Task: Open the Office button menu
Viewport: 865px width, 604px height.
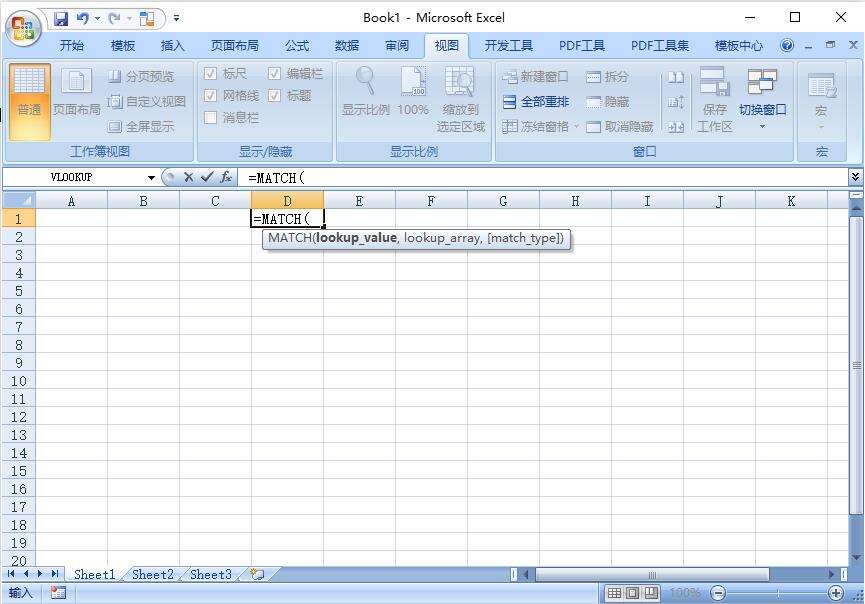Action: click(x=23, y=28)
